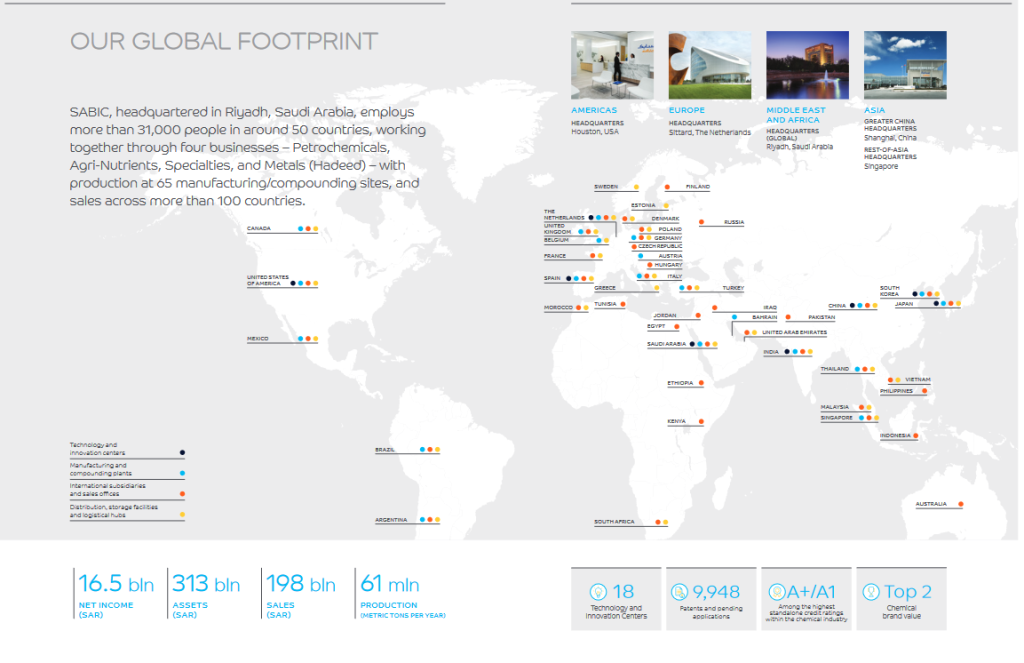Viewport: 1024px width, 663px height.
Task: Select the blue Manufacturing and compounding plants legend dot
Action: point(182,473)
